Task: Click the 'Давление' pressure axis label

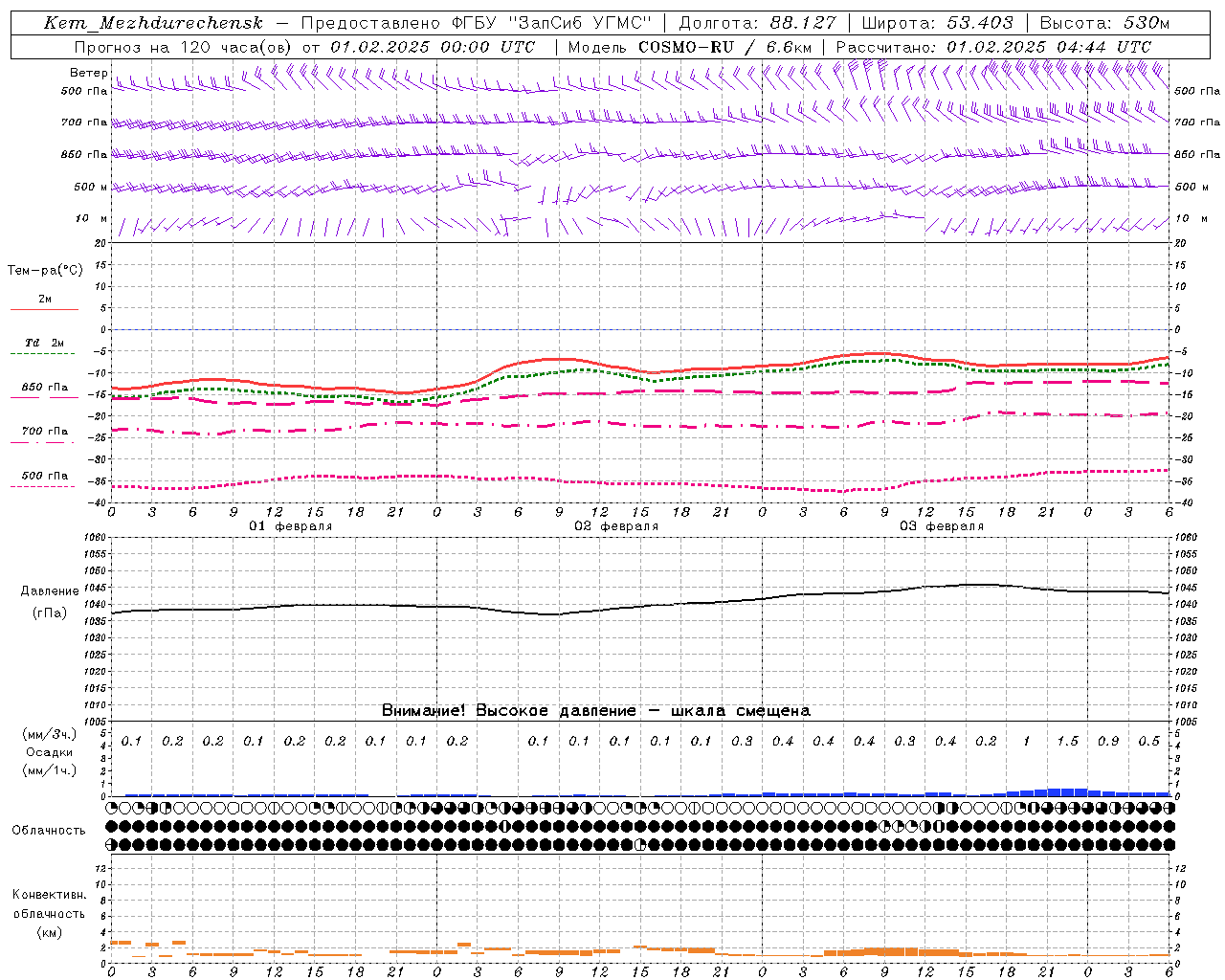Action: pos(50,591)
